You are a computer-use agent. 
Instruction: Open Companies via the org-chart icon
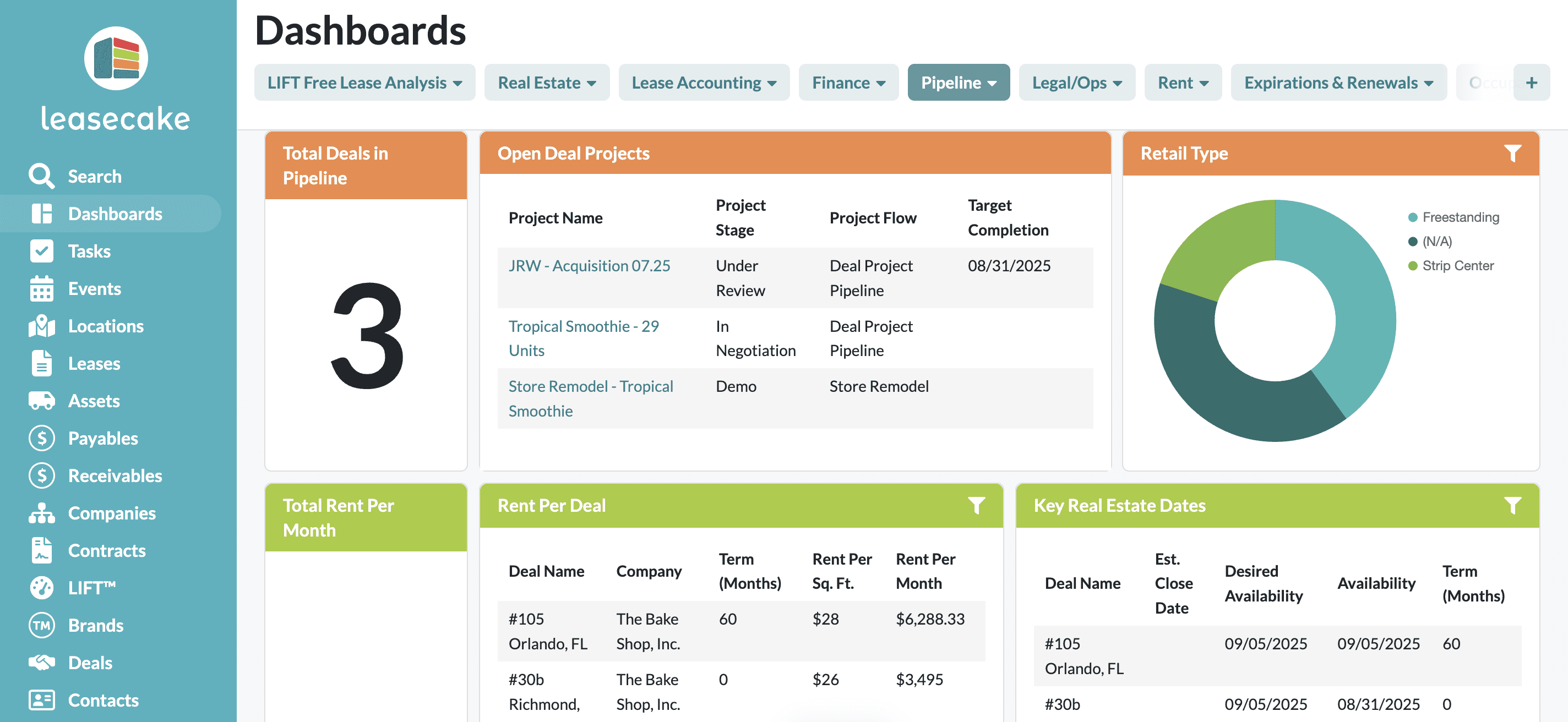point(41,513)
